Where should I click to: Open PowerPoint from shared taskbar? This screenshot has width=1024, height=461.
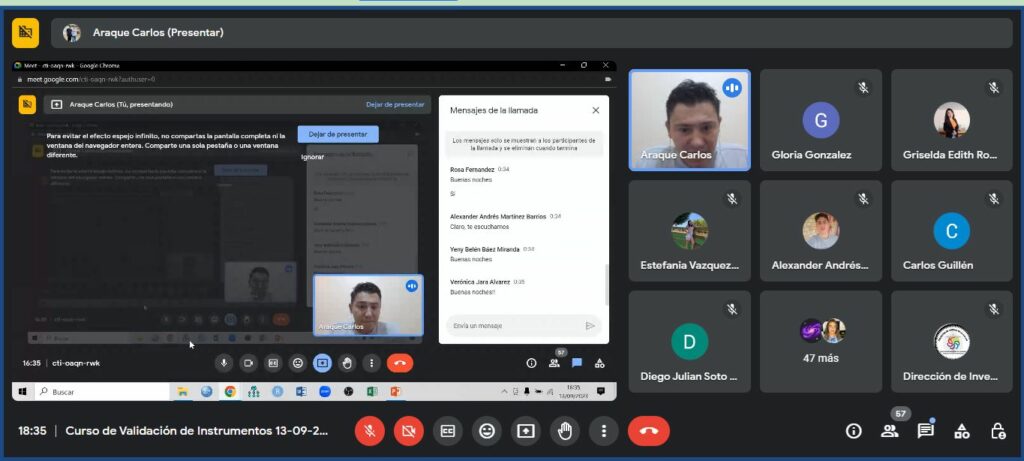point(395,392)
